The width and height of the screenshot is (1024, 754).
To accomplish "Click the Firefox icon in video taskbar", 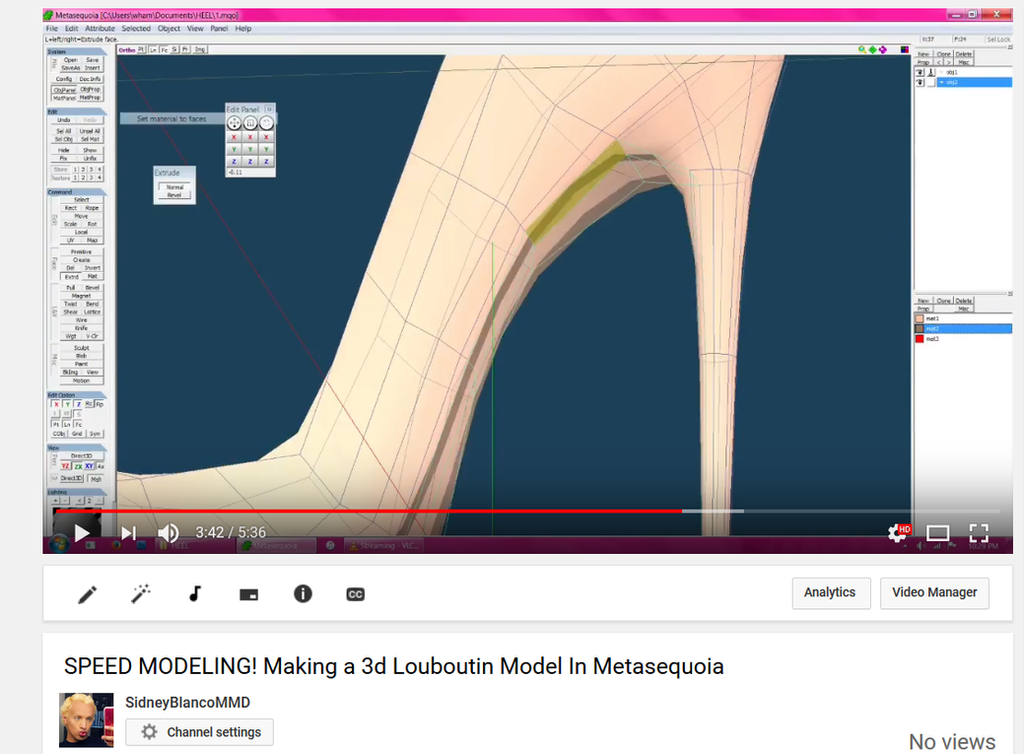I will (x=116, y=545).
